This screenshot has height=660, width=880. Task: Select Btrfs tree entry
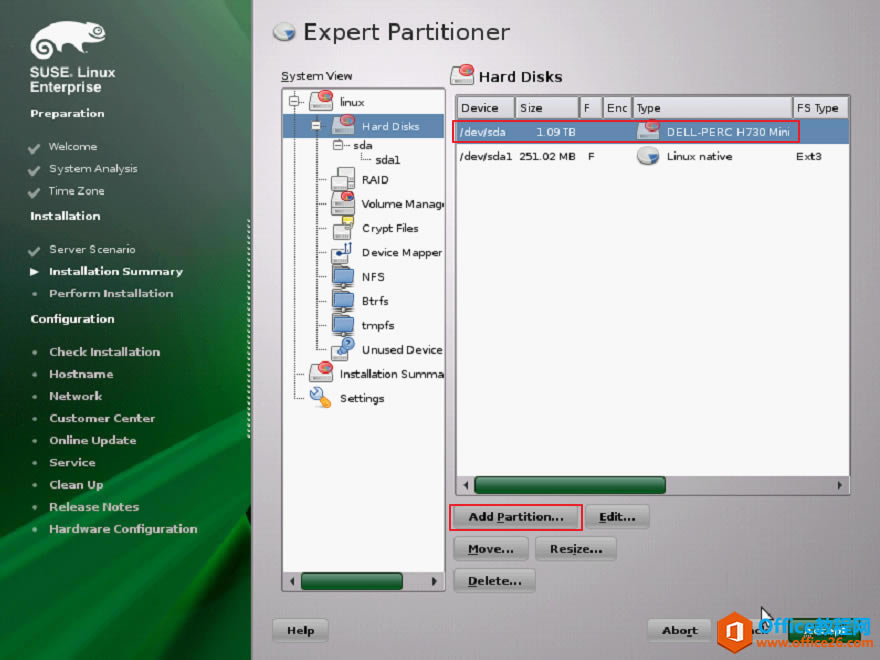(x=375, y=301)
